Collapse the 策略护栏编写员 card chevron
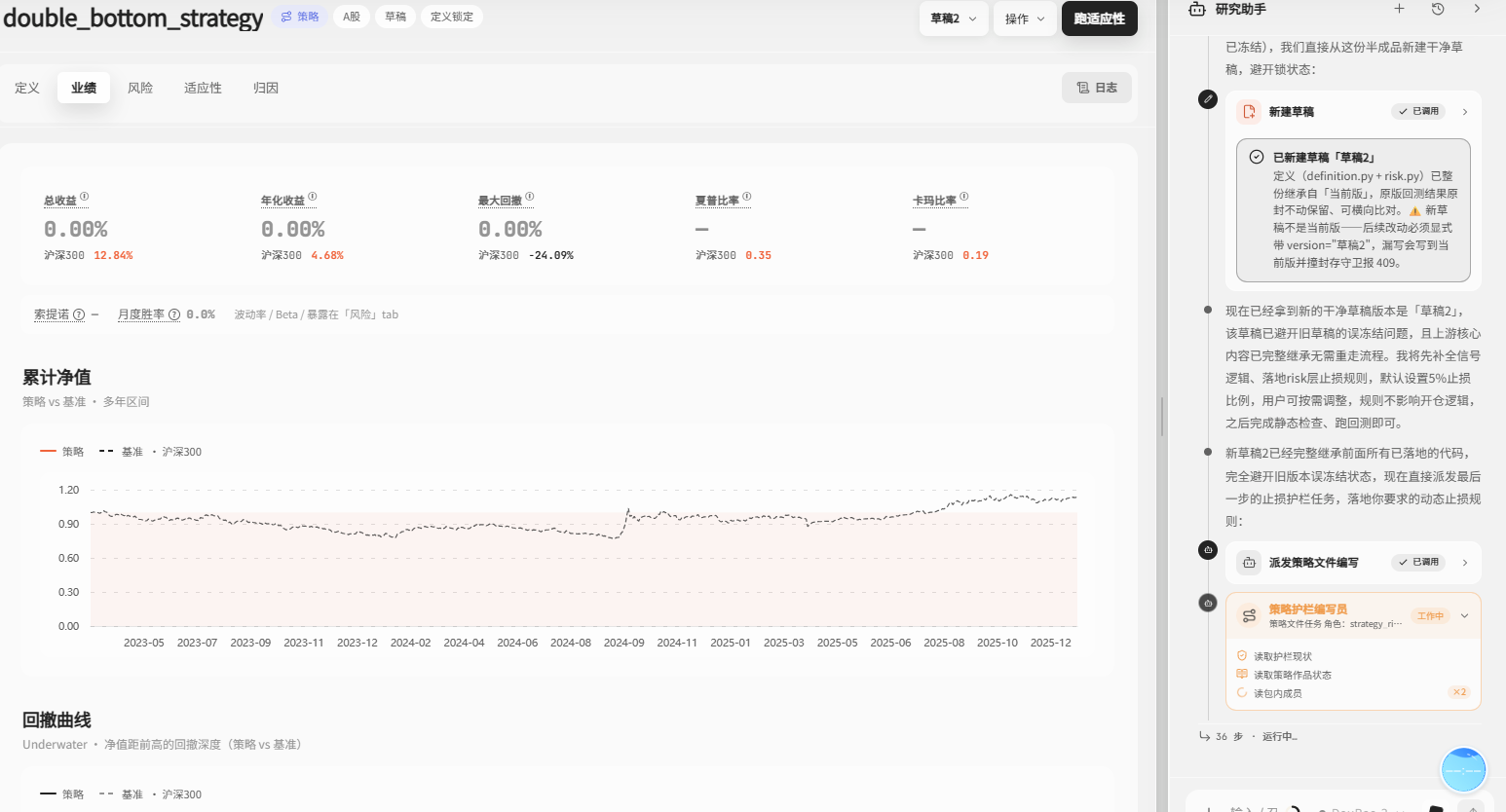This screenshot has width=1506, height=812. (1465, 615)
